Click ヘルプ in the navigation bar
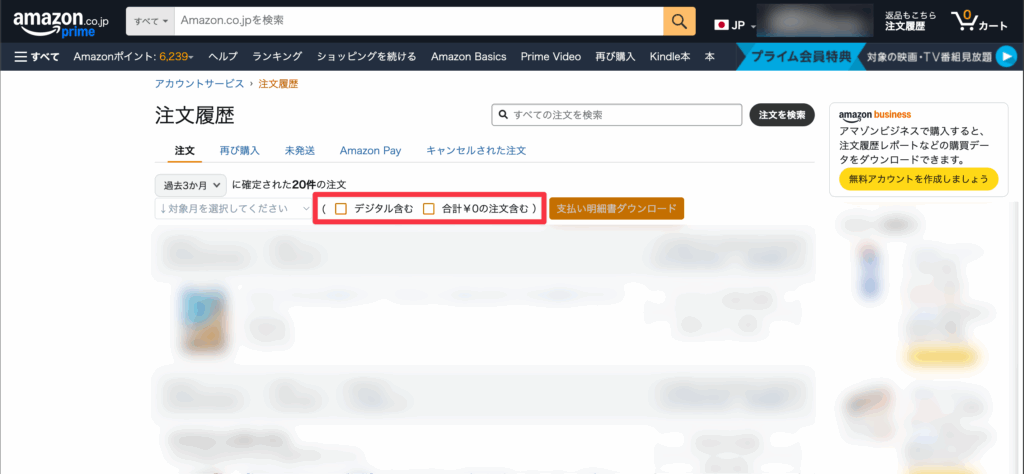This screenshot has width=1024, height=474. tap(223, 57)
